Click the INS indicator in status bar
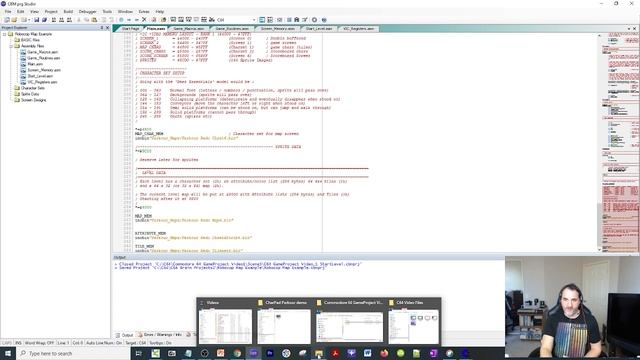The image size is (640, 360). [x=18, y=343]
